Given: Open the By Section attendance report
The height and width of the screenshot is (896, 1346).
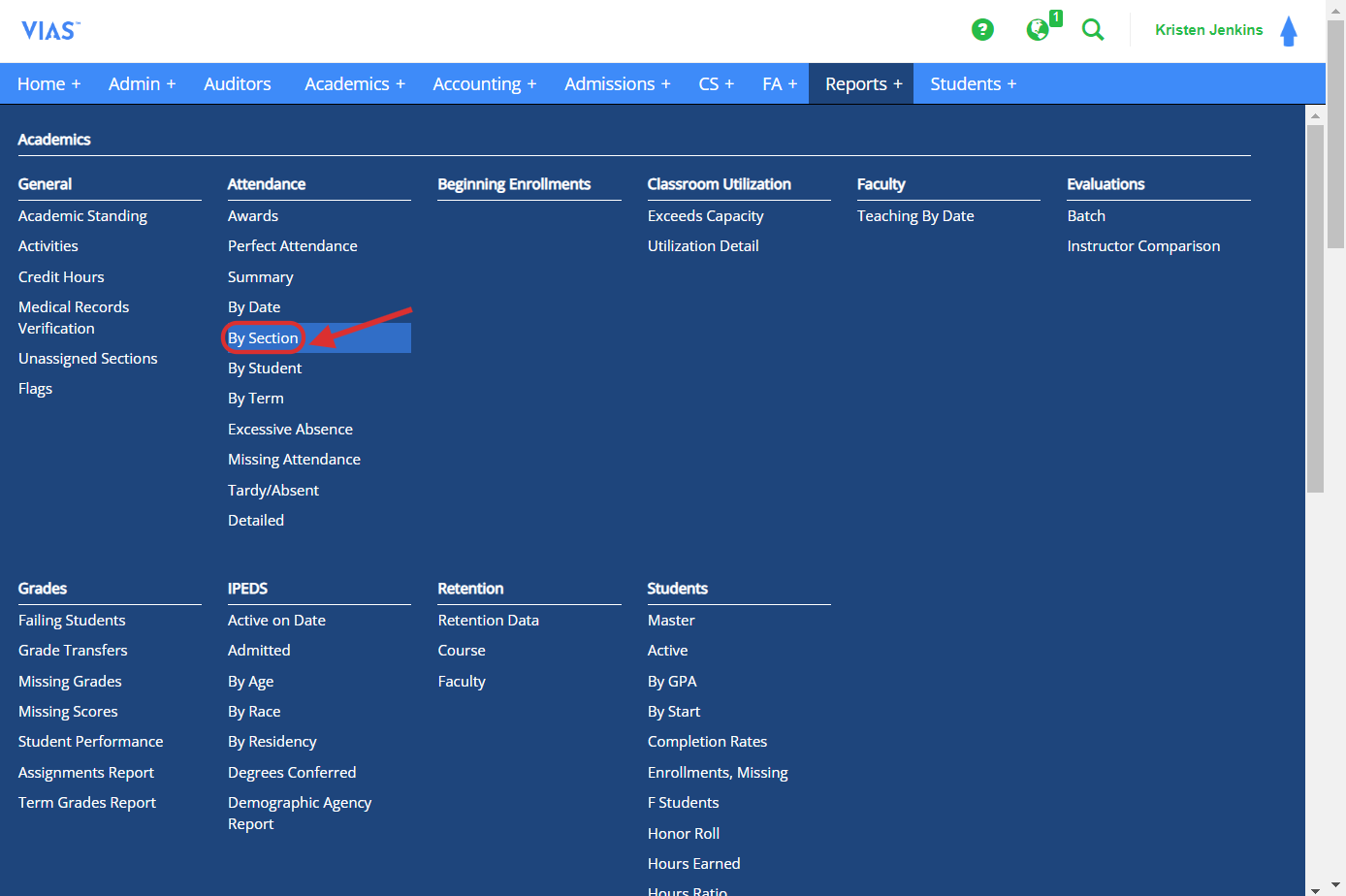Looking at the screenshot, I should (263, 337).
